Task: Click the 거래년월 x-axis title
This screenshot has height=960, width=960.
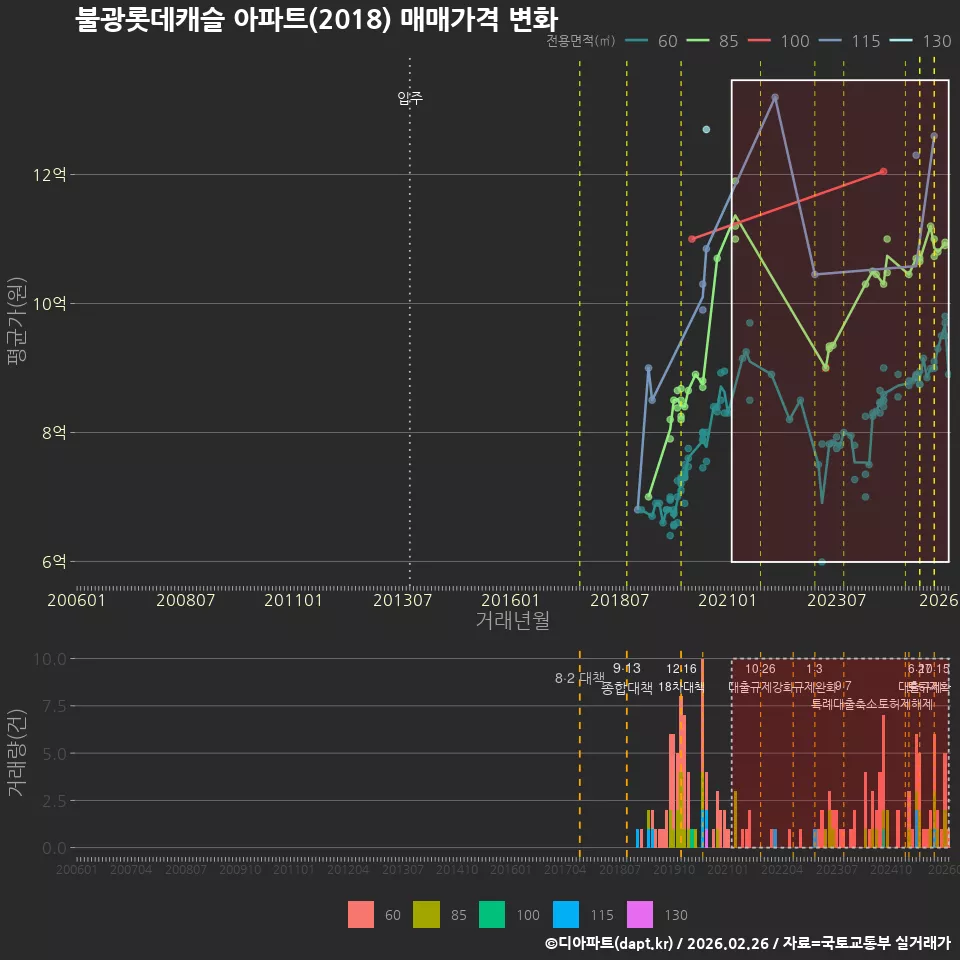Action: (x=512, y=620)
